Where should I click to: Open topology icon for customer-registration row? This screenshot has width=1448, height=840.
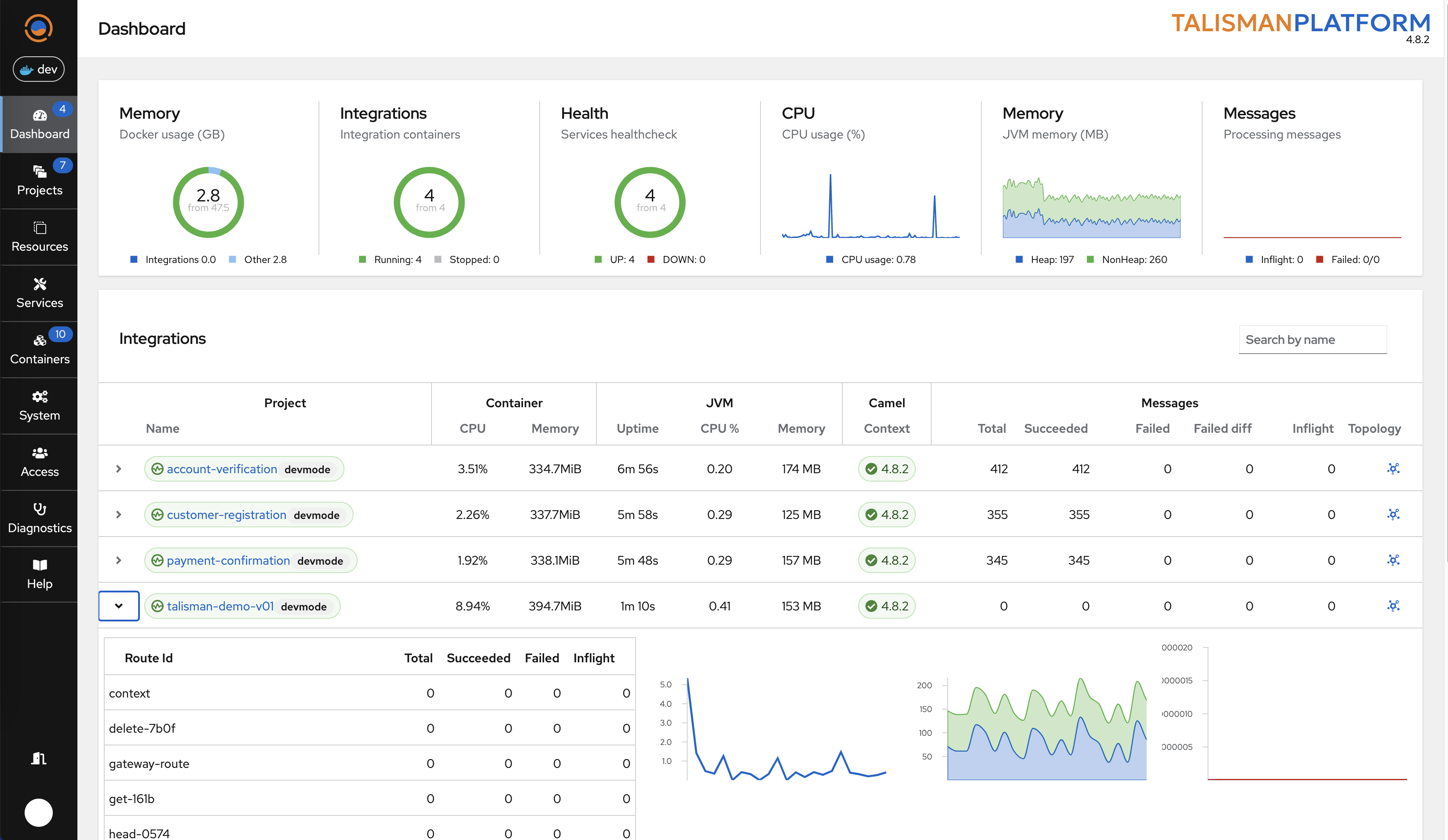1393,514
